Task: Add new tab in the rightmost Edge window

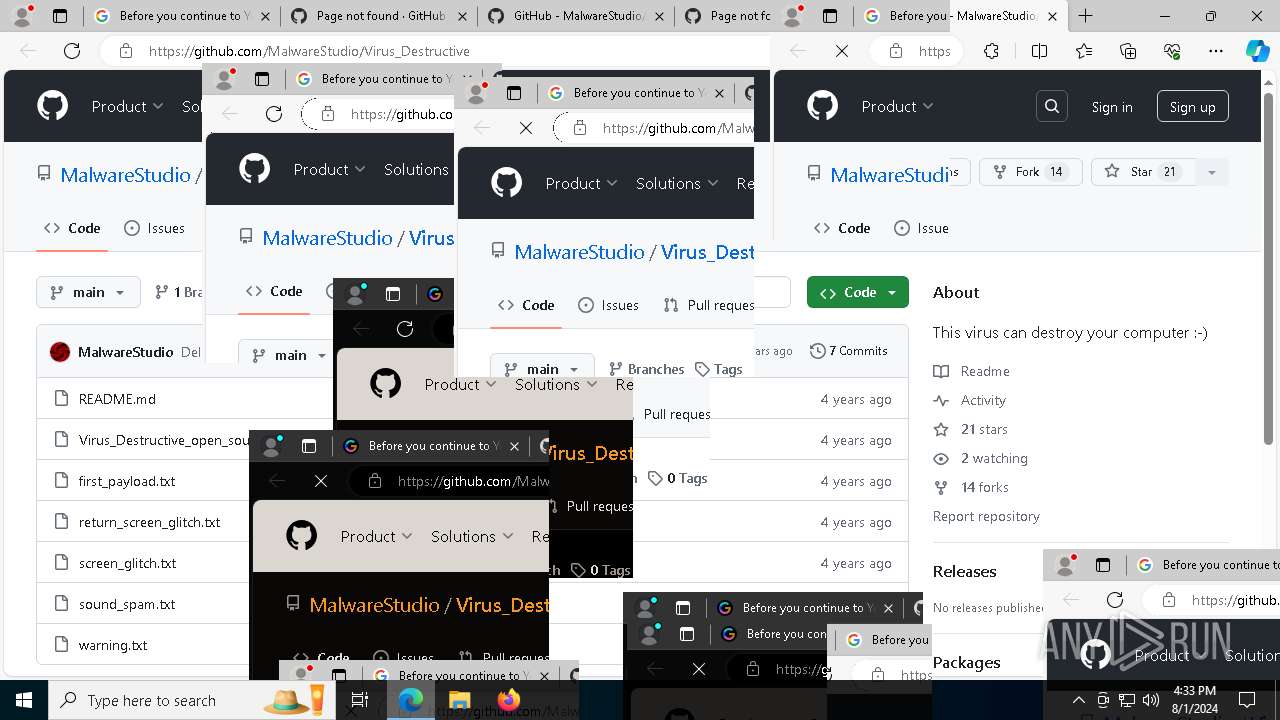Action: pyautogui.click(x=1086, y=16)
